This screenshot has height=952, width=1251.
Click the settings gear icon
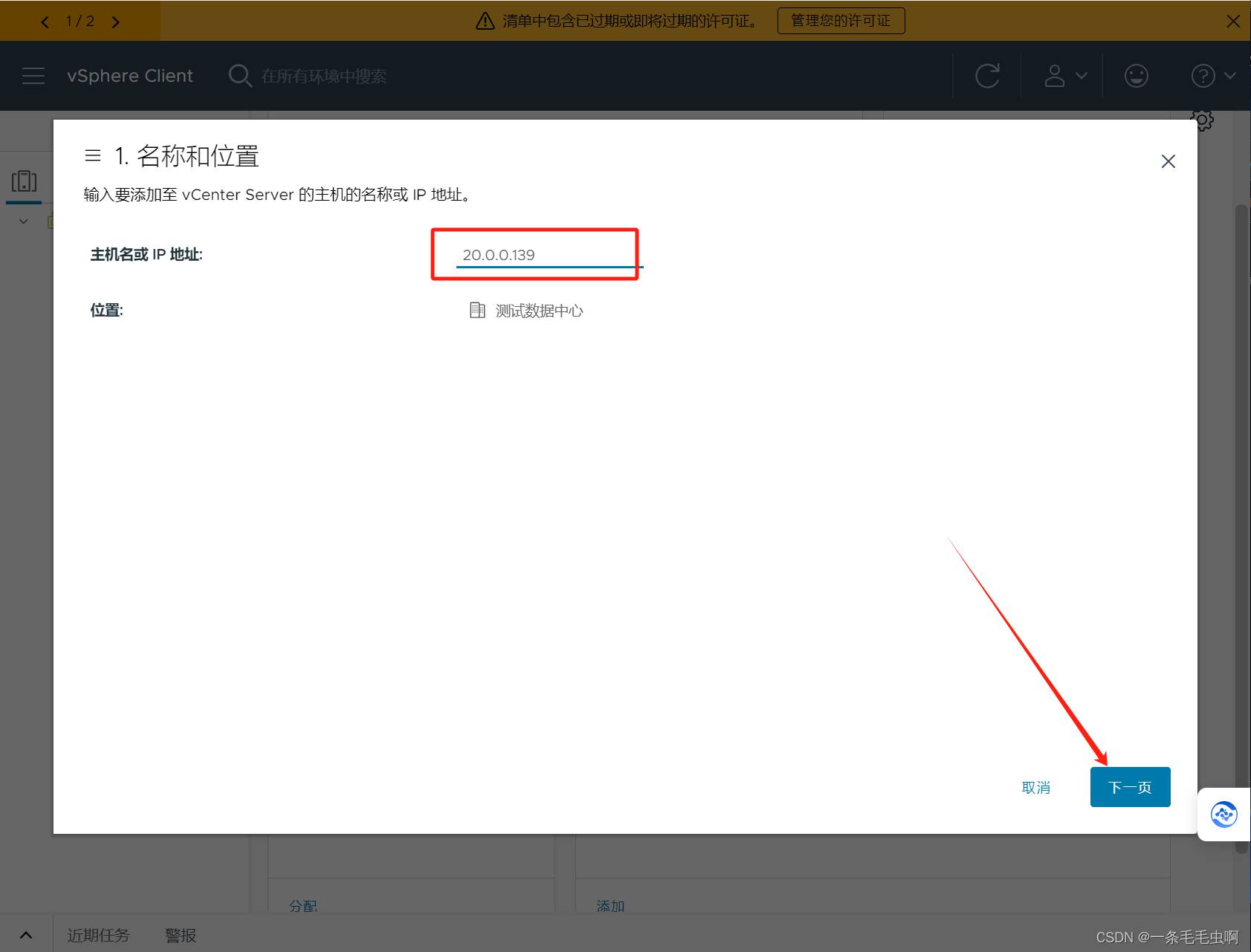click(x=1202, y=120)
